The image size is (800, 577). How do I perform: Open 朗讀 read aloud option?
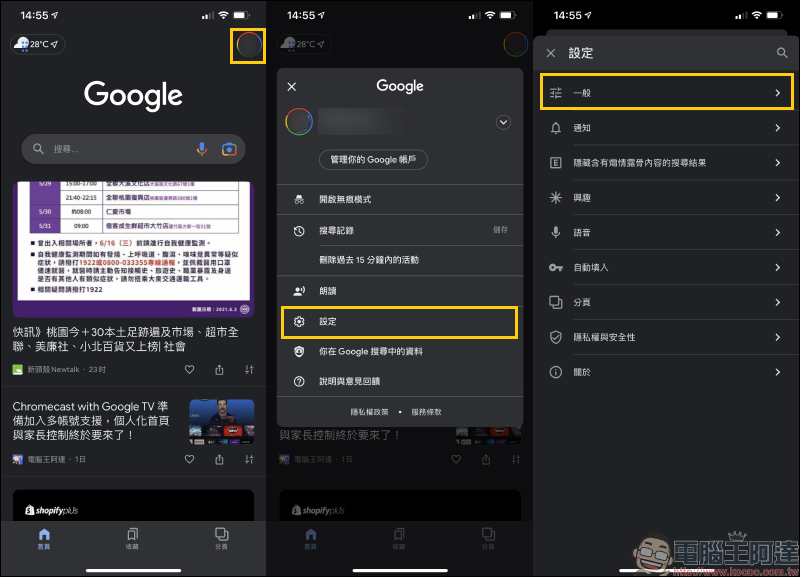400,291
